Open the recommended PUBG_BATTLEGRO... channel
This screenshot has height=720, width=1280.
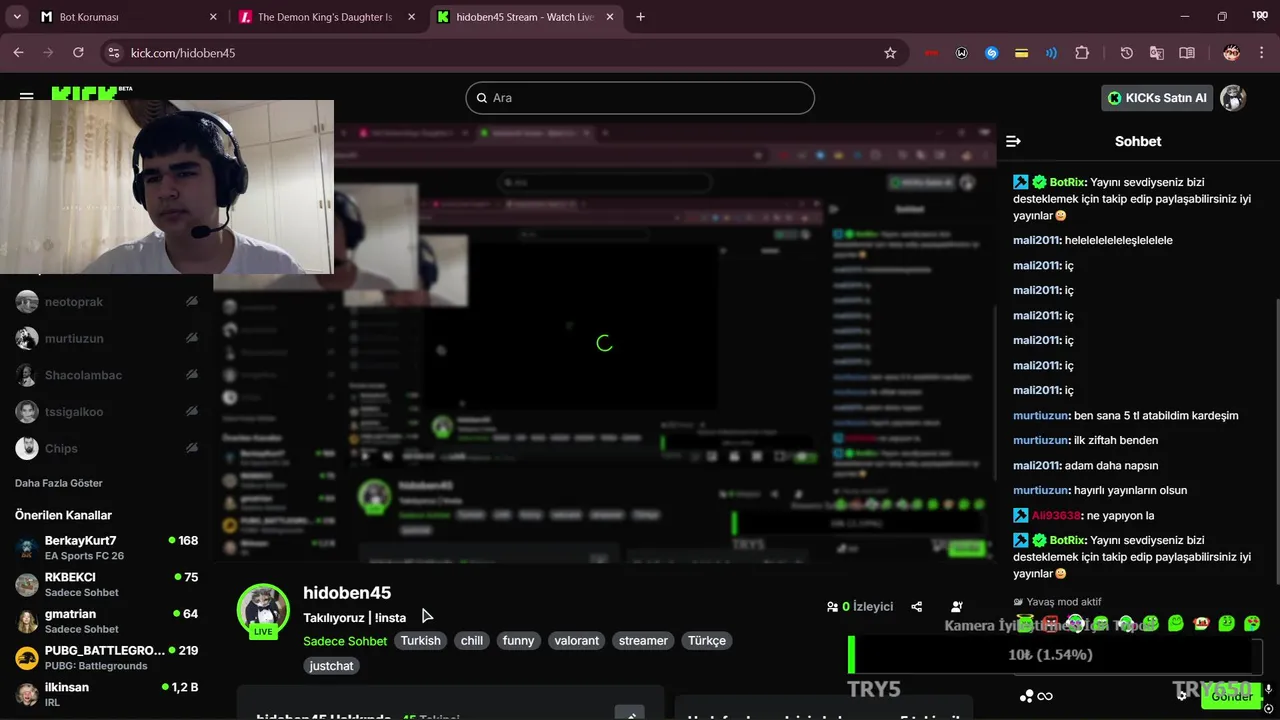107,658
